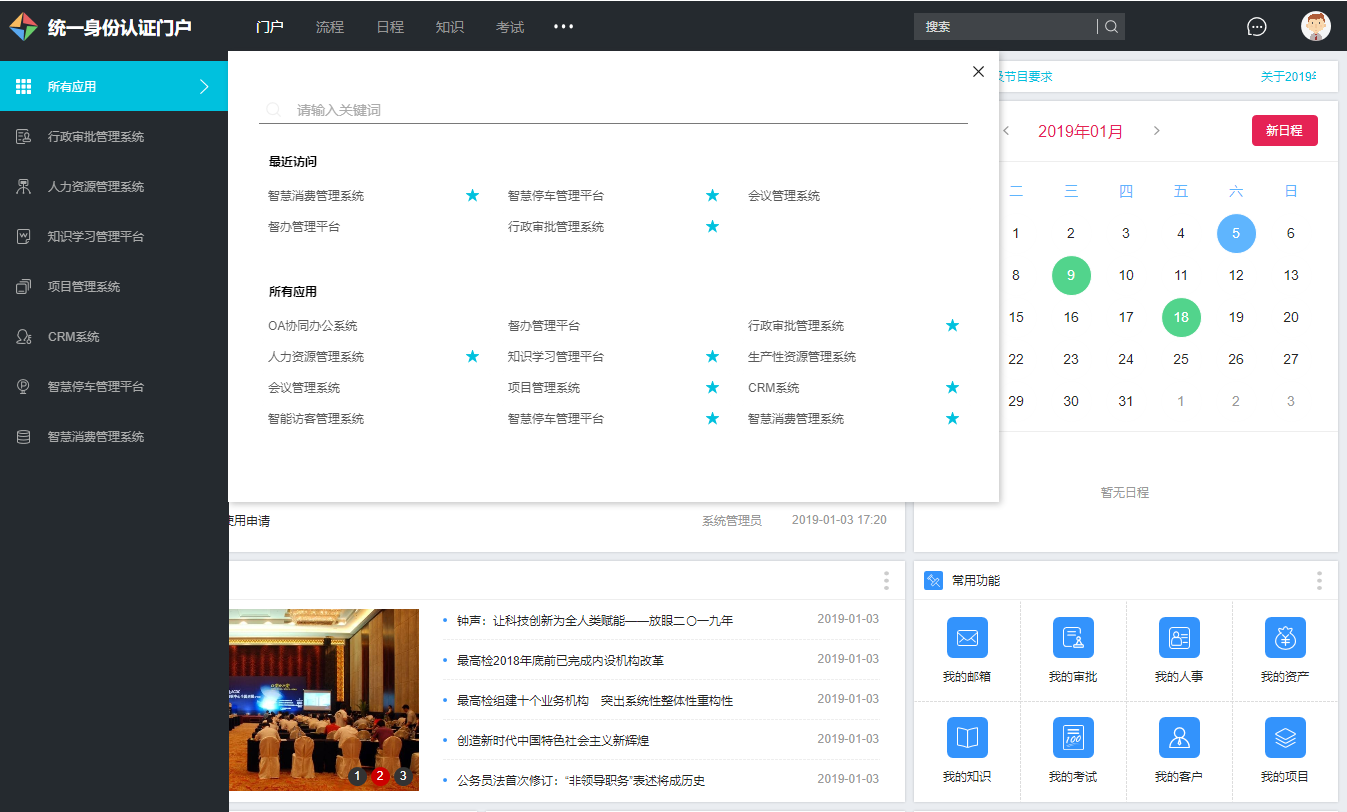Select calendar date 18
The height and width of the screenshot is (812, 1347).
click(1181, 317)
